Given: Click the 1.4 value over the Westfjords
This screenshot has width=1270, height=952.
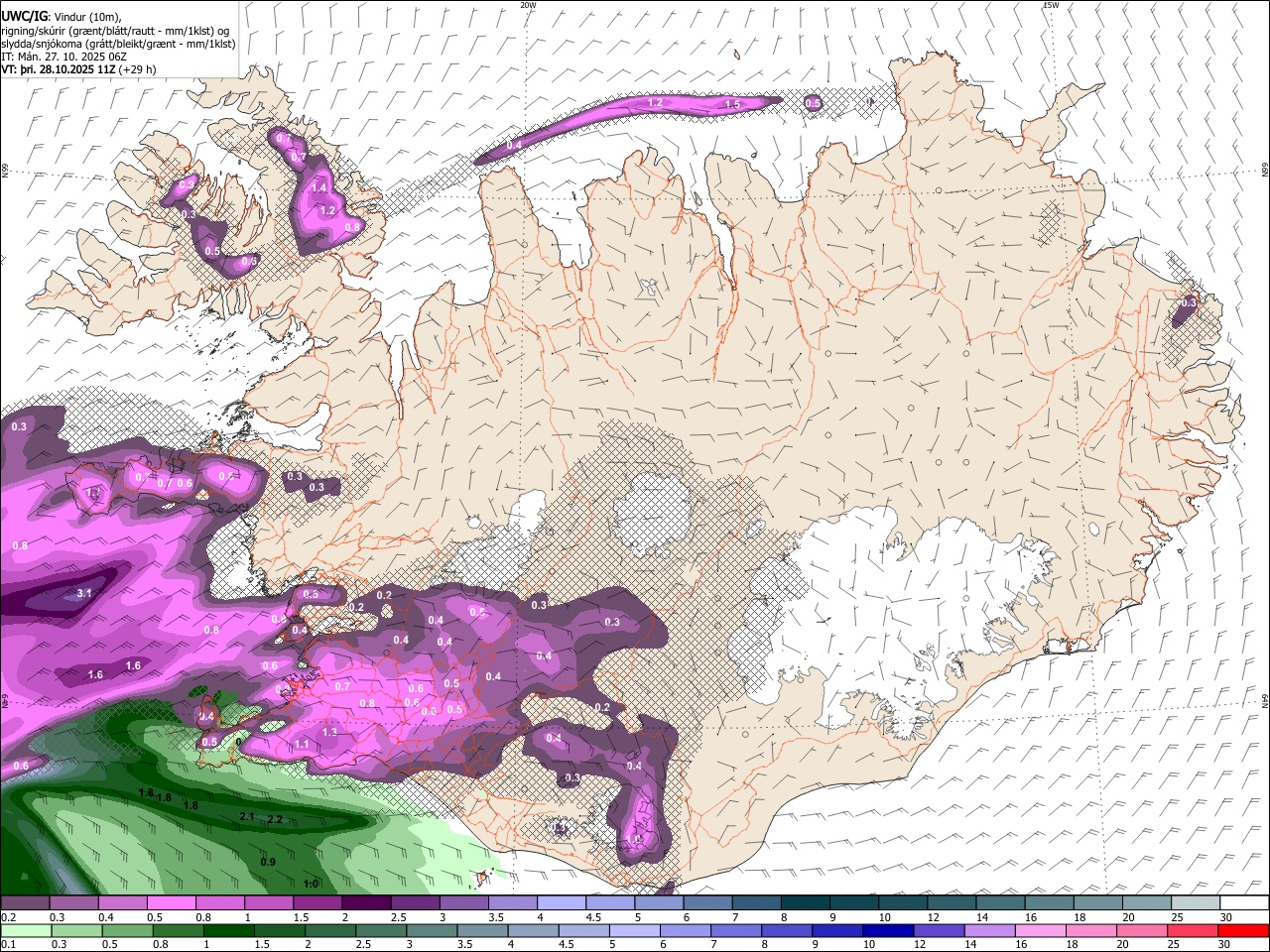Looking at the screenshot, I should (319, 187).
